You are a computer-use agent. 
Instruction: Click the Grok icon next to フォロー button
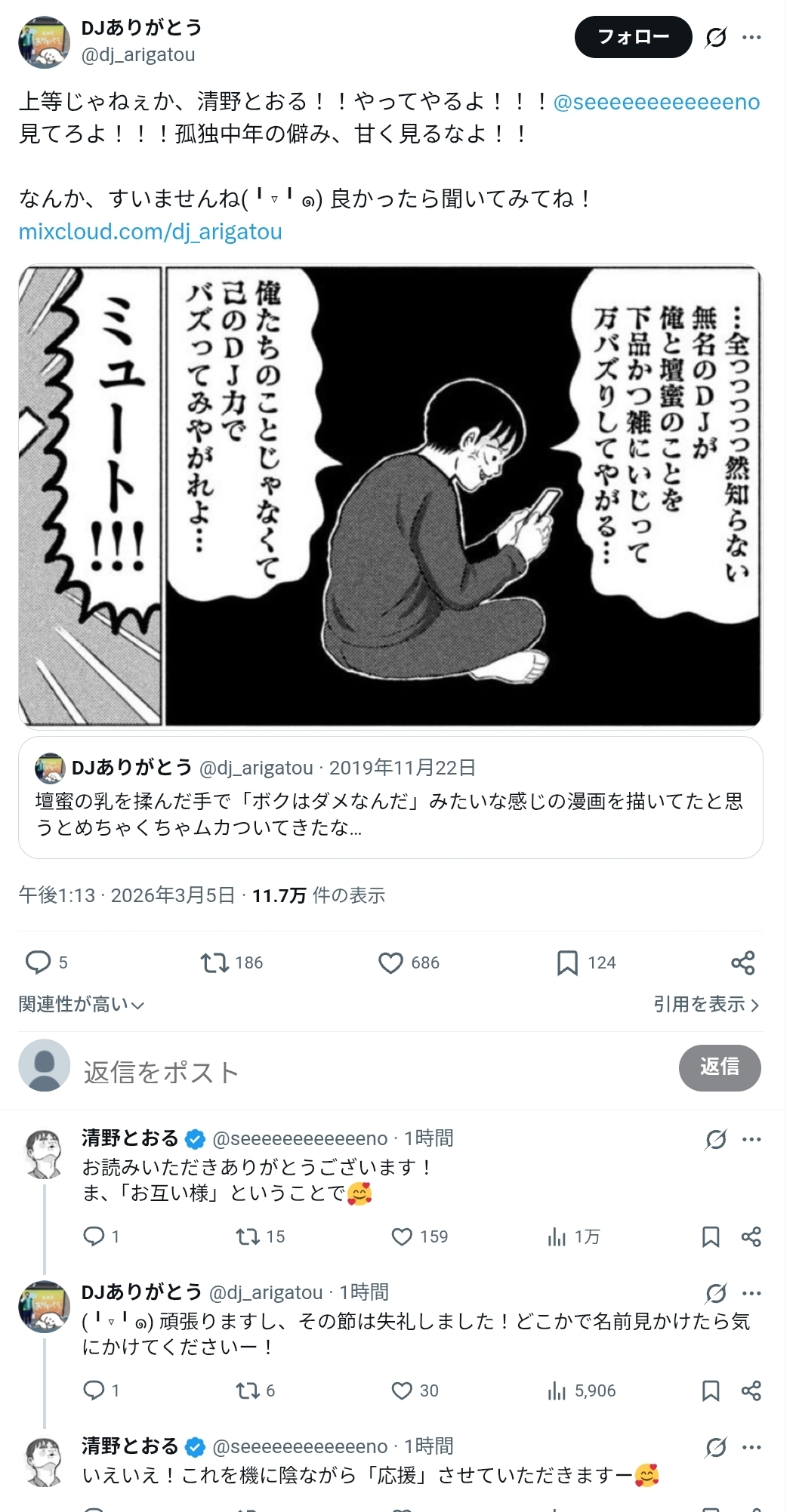click(x=716, y=37)
